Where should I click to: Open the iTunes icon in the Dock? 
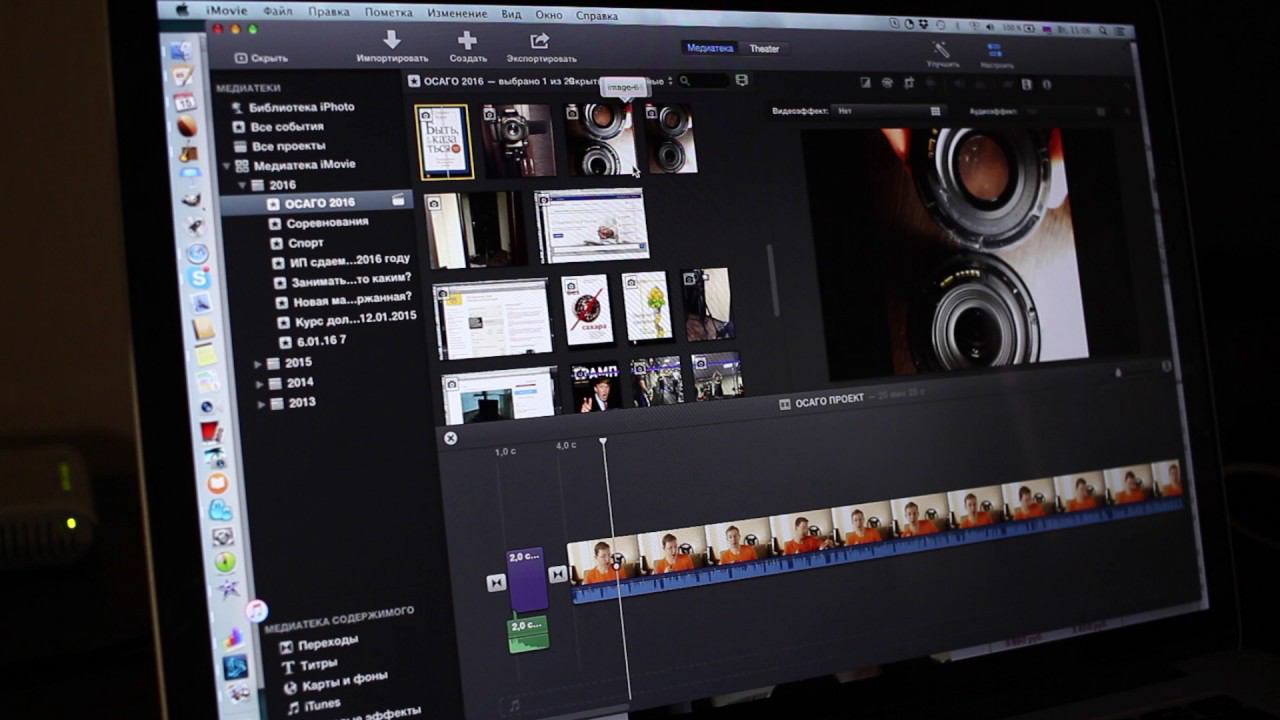[x=257, y=611]
